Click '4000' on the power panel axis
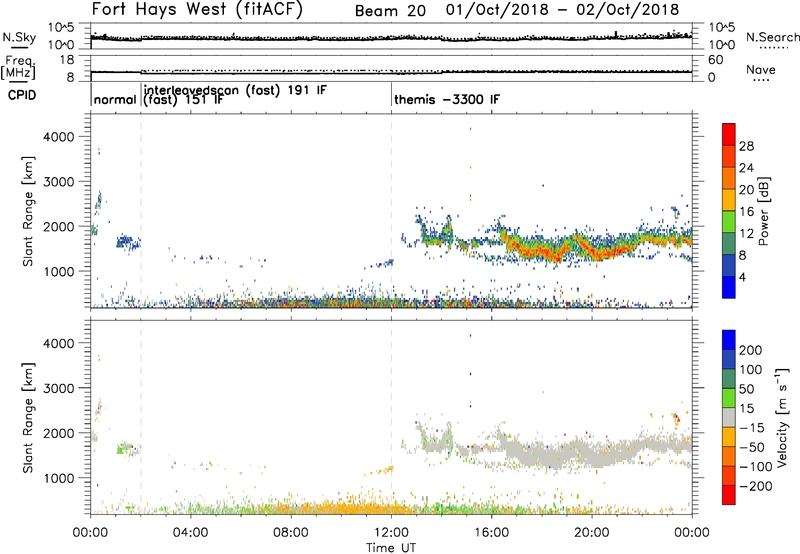Screen dimensions: 800x554 click(x=58, y=136)
